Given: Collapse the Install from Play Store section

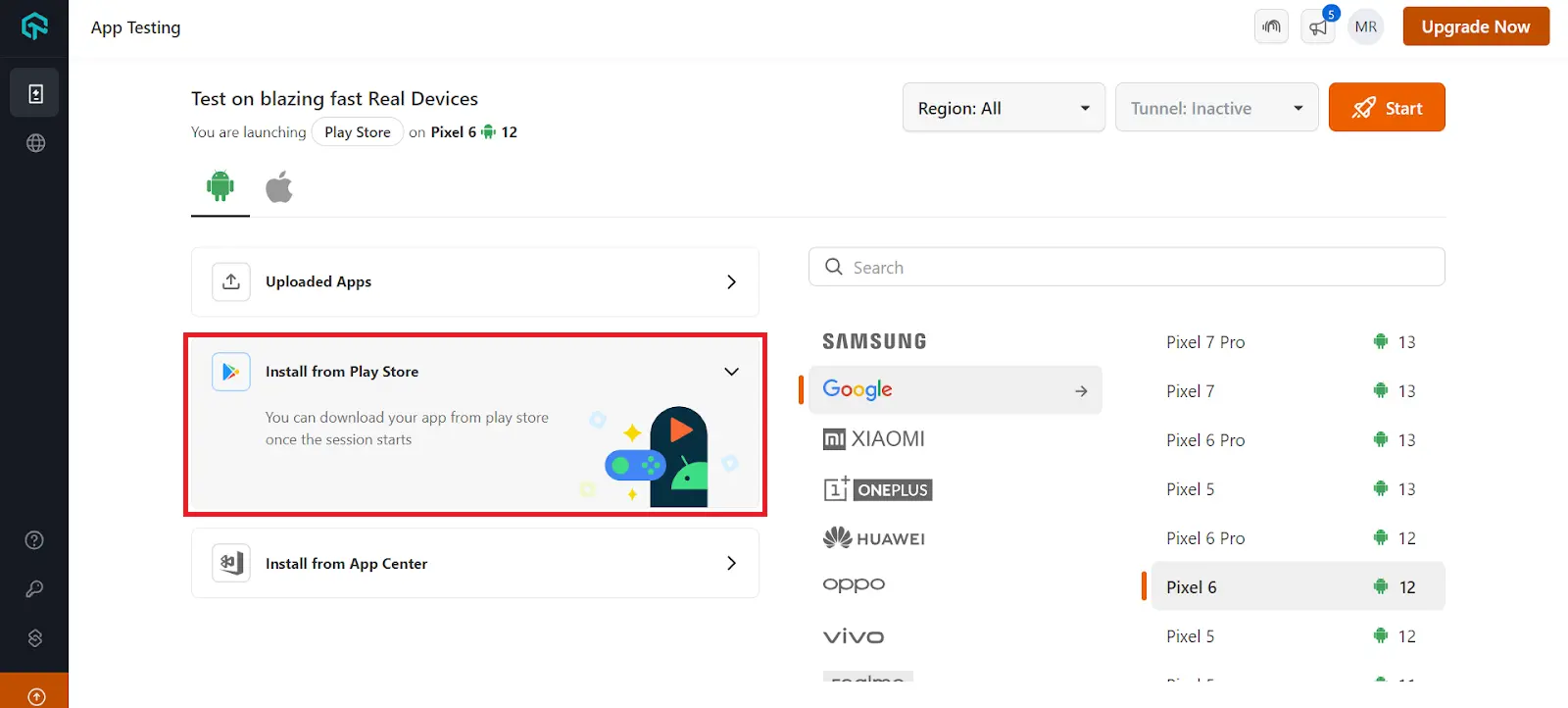Looking at the screenshot, I should tap(731, 372).
